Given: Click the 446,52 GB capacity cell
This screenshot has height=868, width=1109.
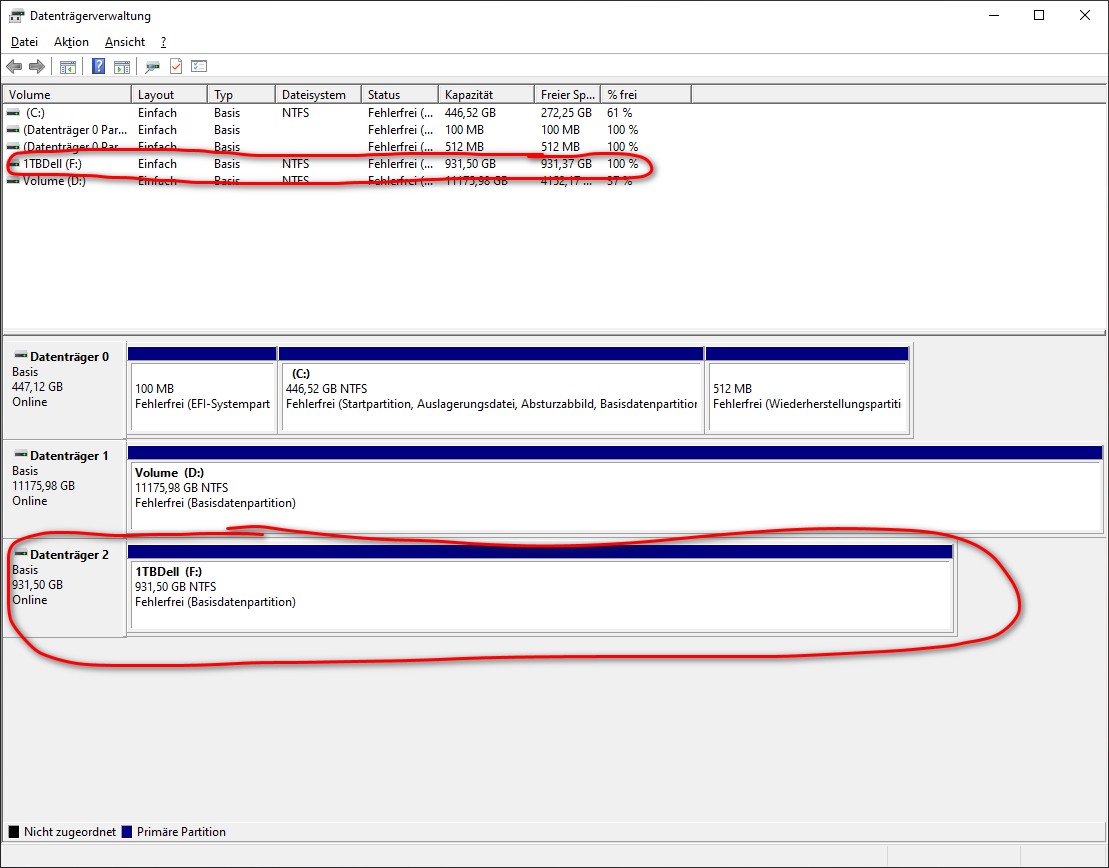Looking at the screenshot, I should (x=470, y=112).
